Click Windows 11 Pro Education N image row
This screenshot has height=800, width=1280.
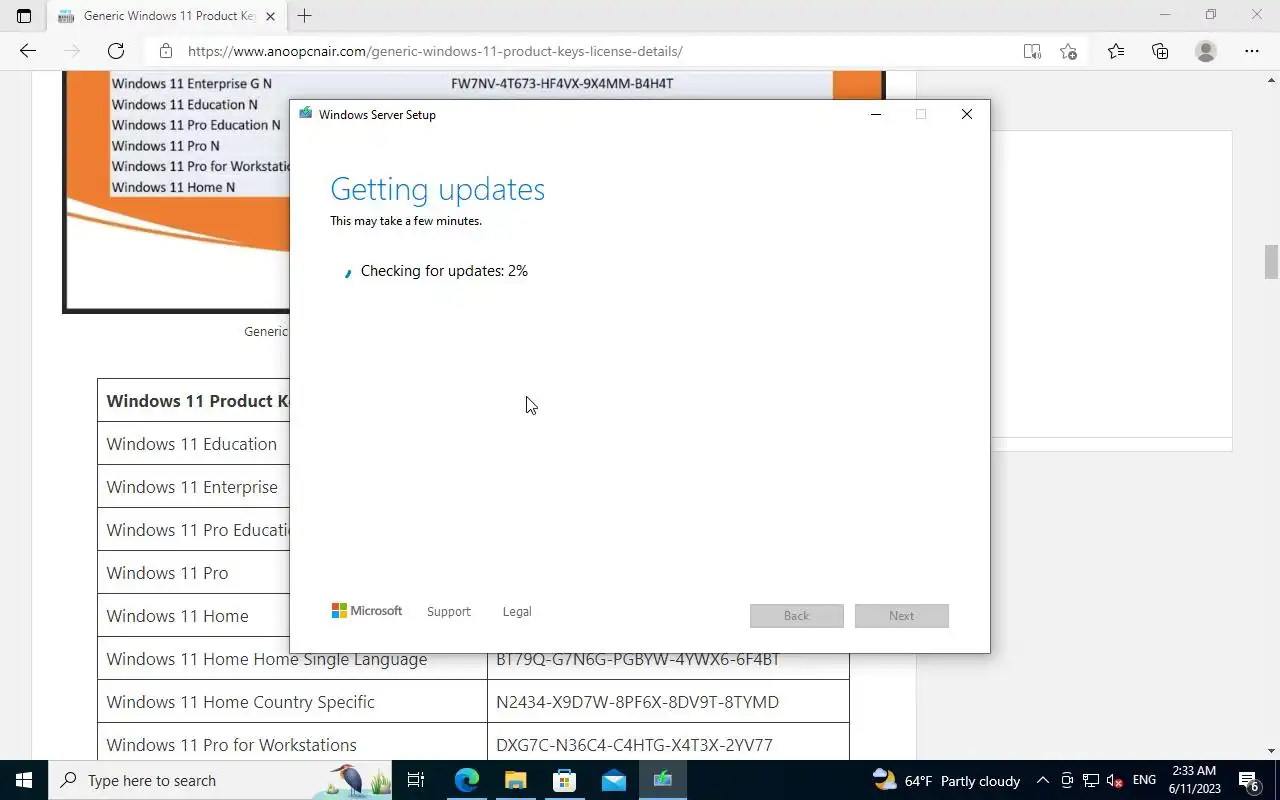coord(196,125)
